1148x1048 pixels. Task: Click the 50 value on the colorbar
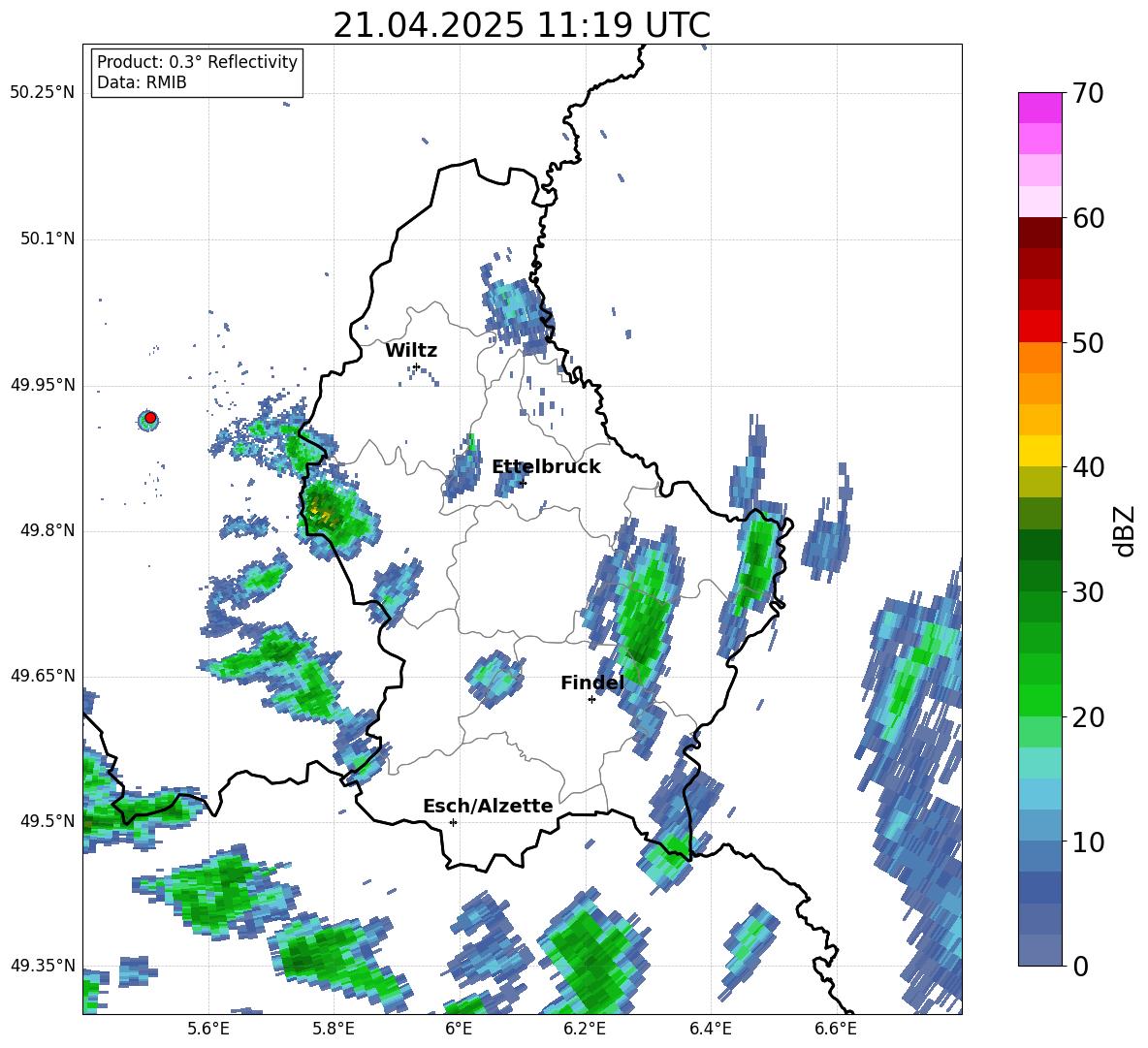pos(1088,342)
